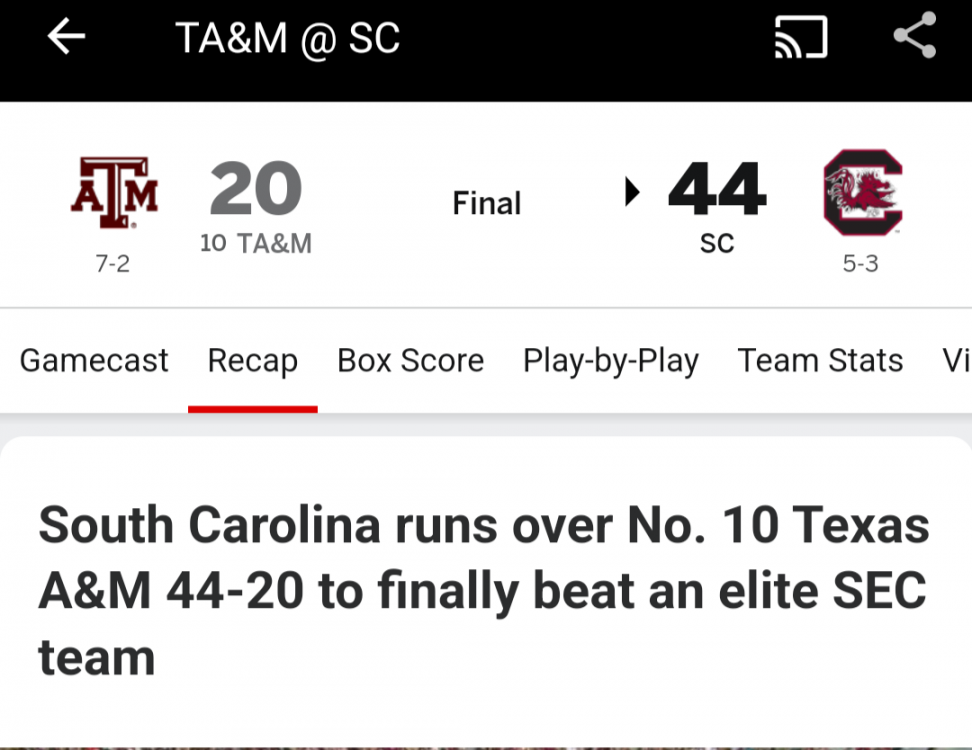
Task: Switch to the Gamecast tab
Action: coord(94,361)
